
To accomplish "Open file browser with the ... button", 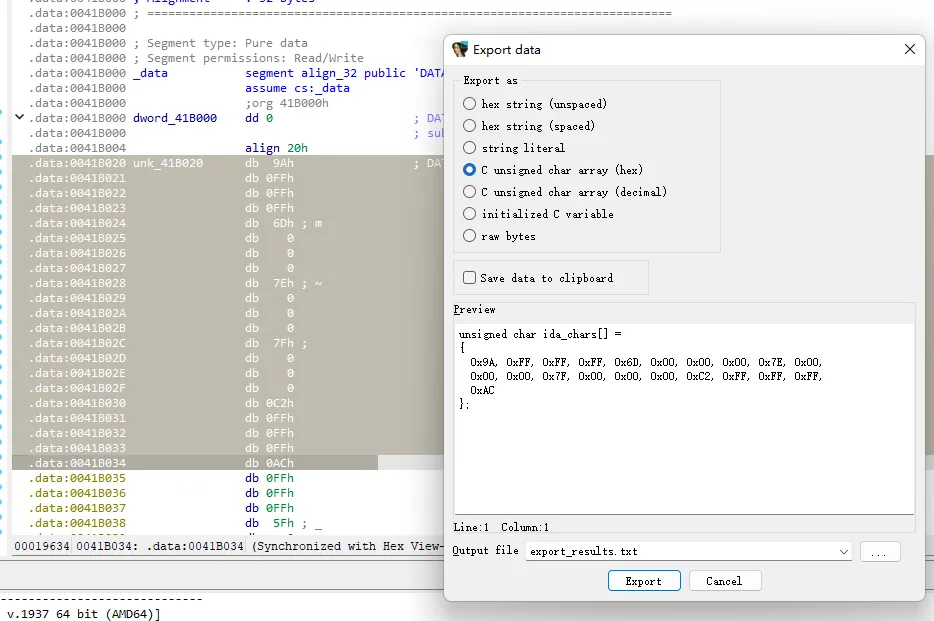I will (x=879, y=551).
